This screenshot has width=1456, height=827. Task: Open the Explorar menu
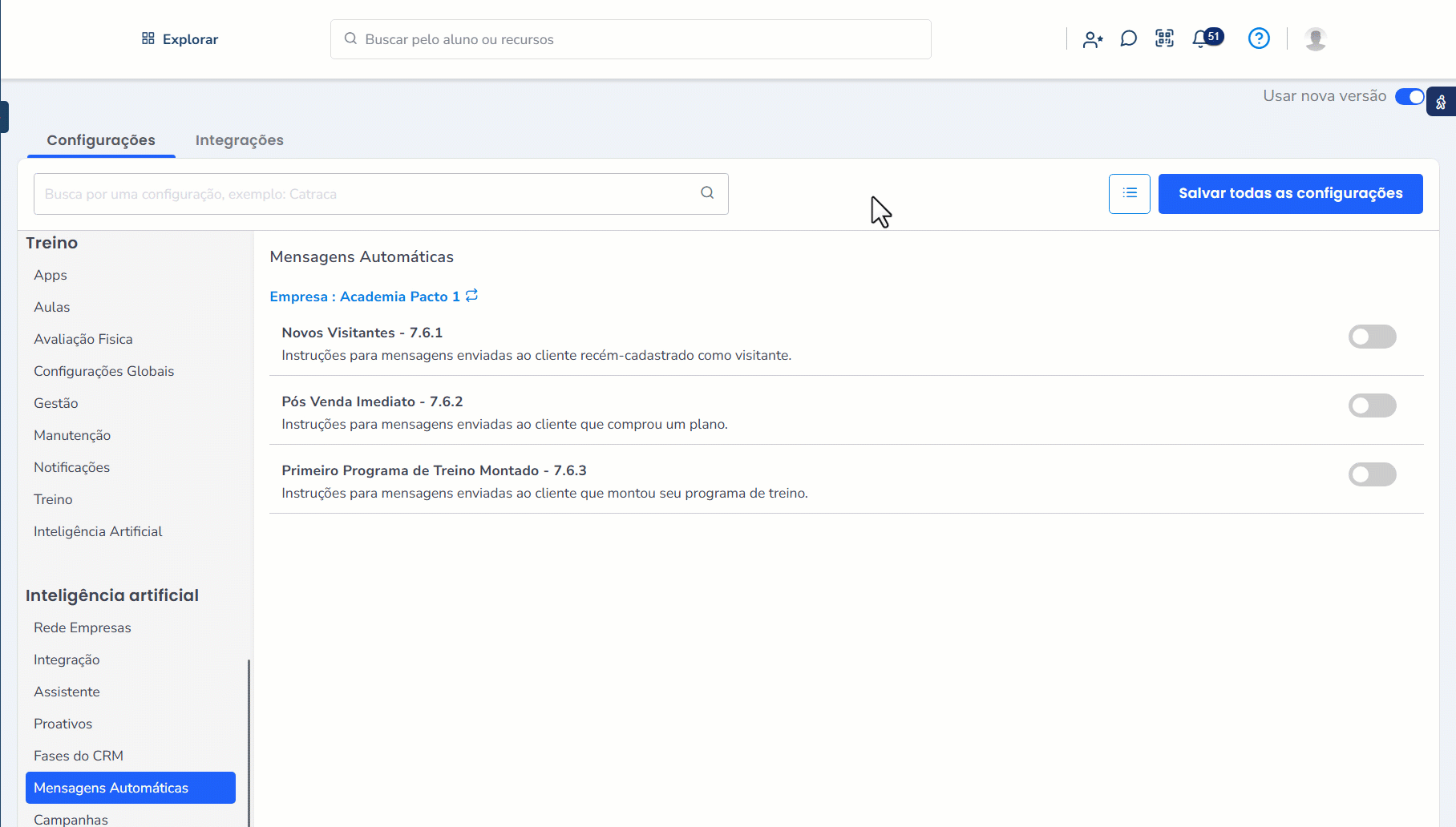pos(180,39)
